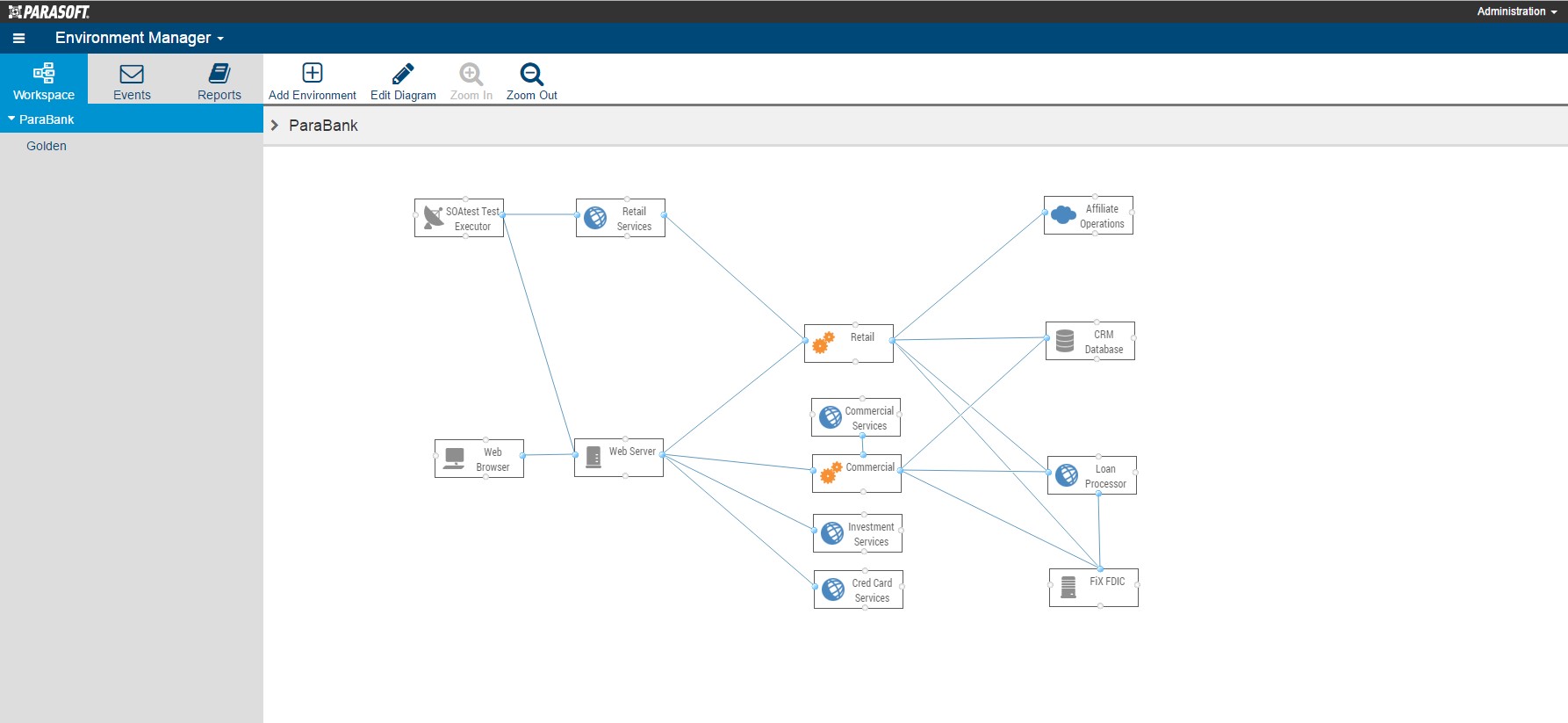Image resolution: width=1568 pixels, height=723 pixels.
Task: Click the 'SOAtest Test Executor' node label
Action: (472, 219)
